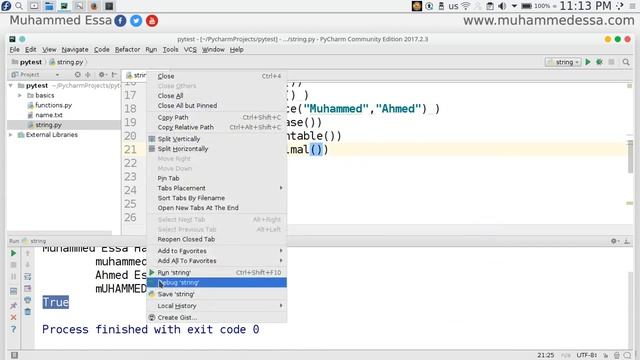
Task: Pin the Run panel tab
Action: (13, 305)
